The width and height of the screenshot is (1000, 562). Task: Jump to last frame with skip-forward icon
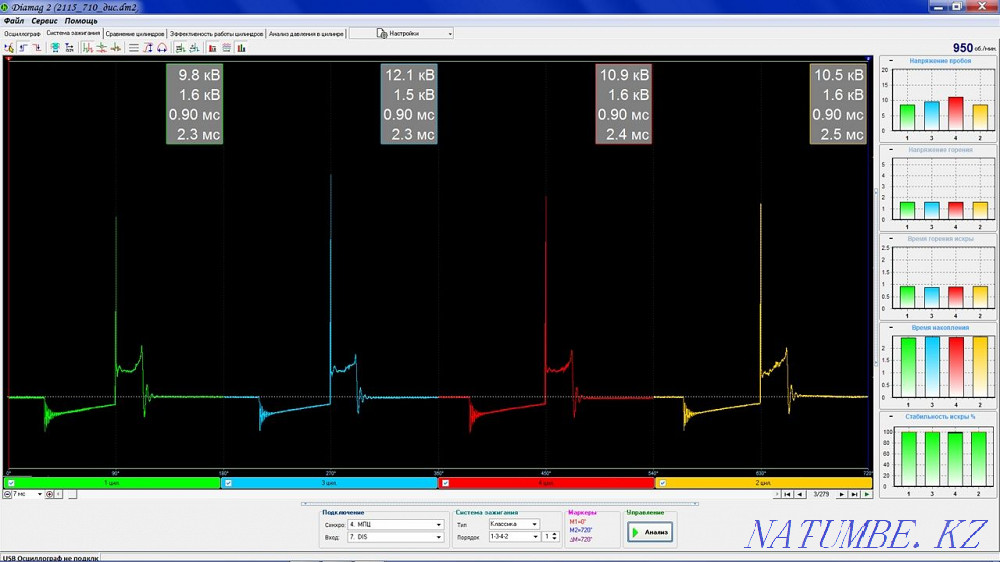(x=853, y=494)
